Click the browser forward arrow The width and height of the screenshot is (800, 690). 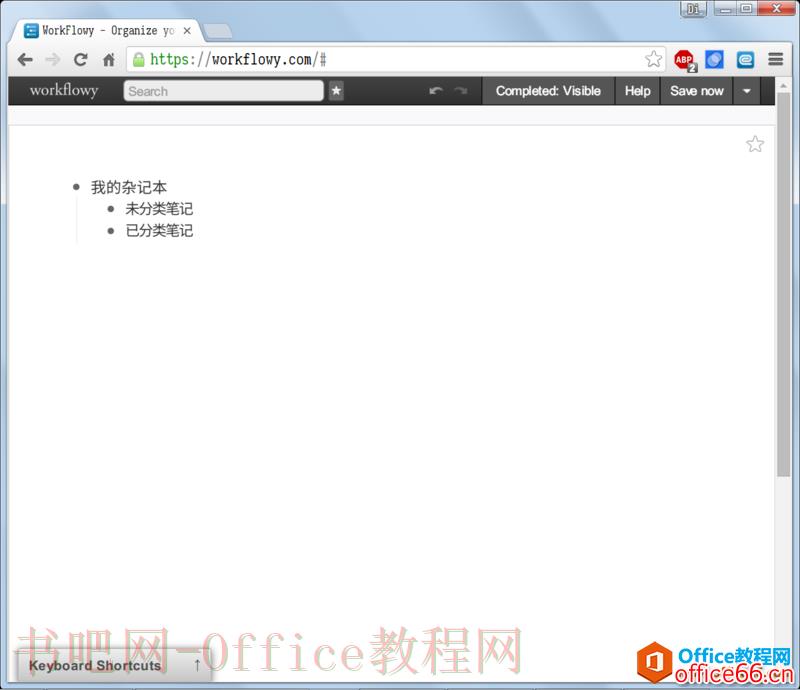[x=53, y=60]
